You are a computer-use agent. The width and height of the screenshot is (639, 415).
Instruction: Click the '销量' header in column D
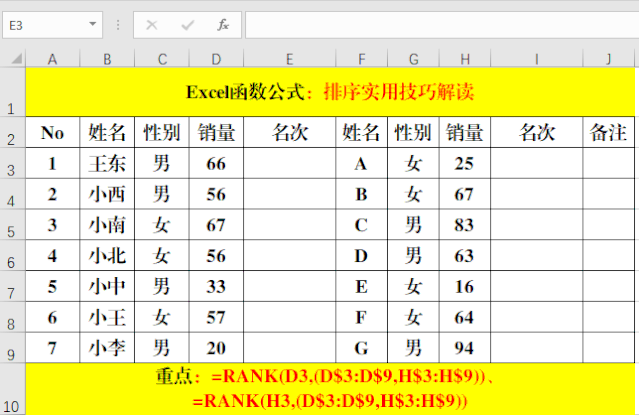[x=216, y=132]
